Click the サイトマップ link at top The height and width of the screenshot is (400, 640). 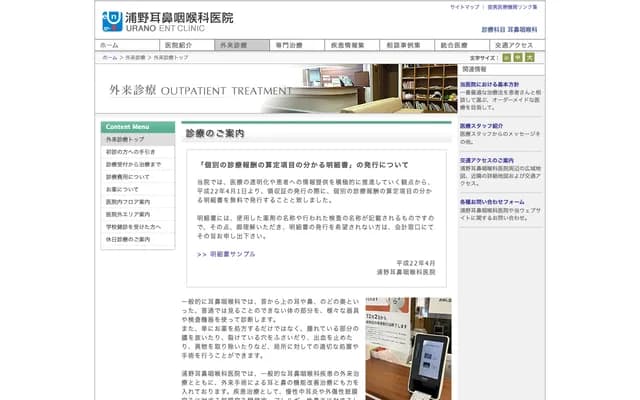tap(463, 7)
